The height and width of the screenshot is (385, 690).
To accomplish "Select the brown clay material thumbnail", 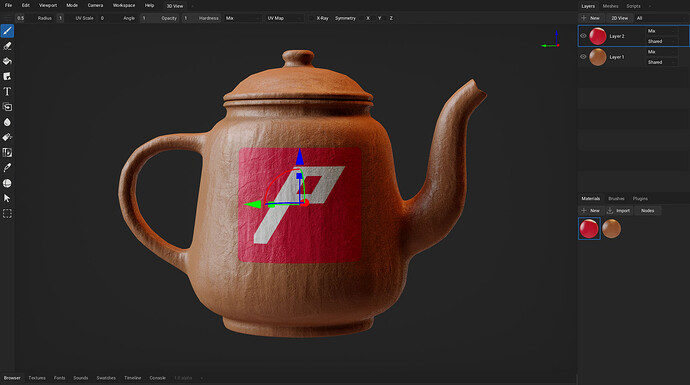I will [611, 229].
